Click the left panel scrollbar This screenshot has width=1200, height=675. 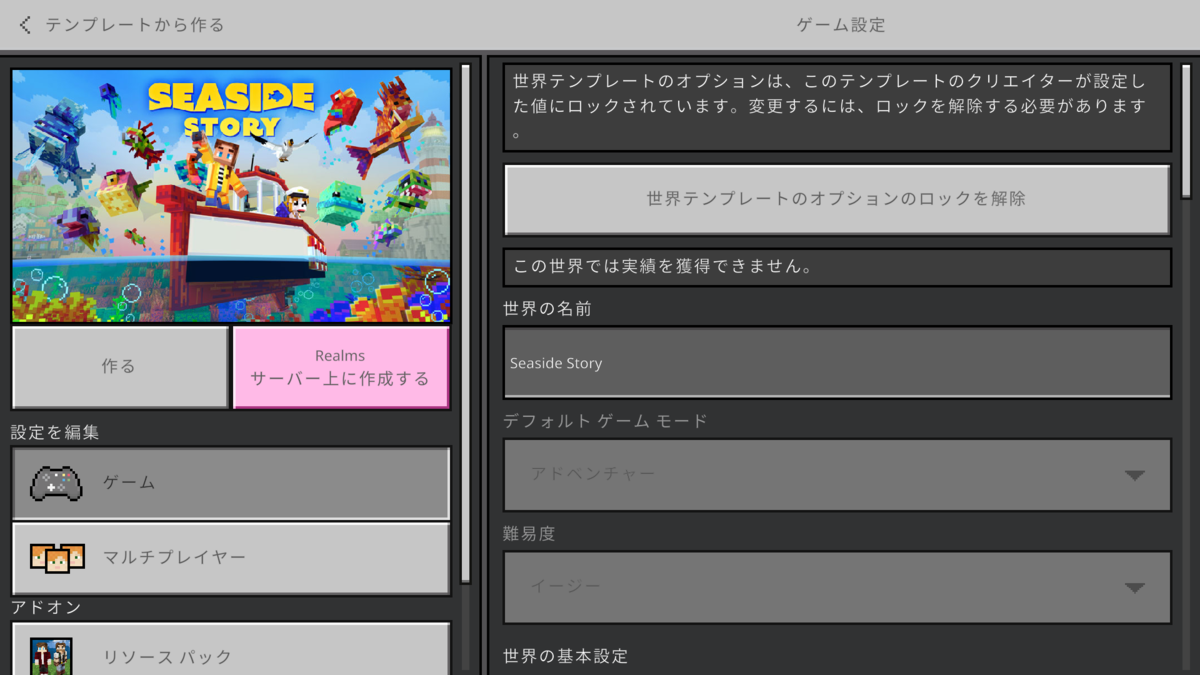click(465, 323)
